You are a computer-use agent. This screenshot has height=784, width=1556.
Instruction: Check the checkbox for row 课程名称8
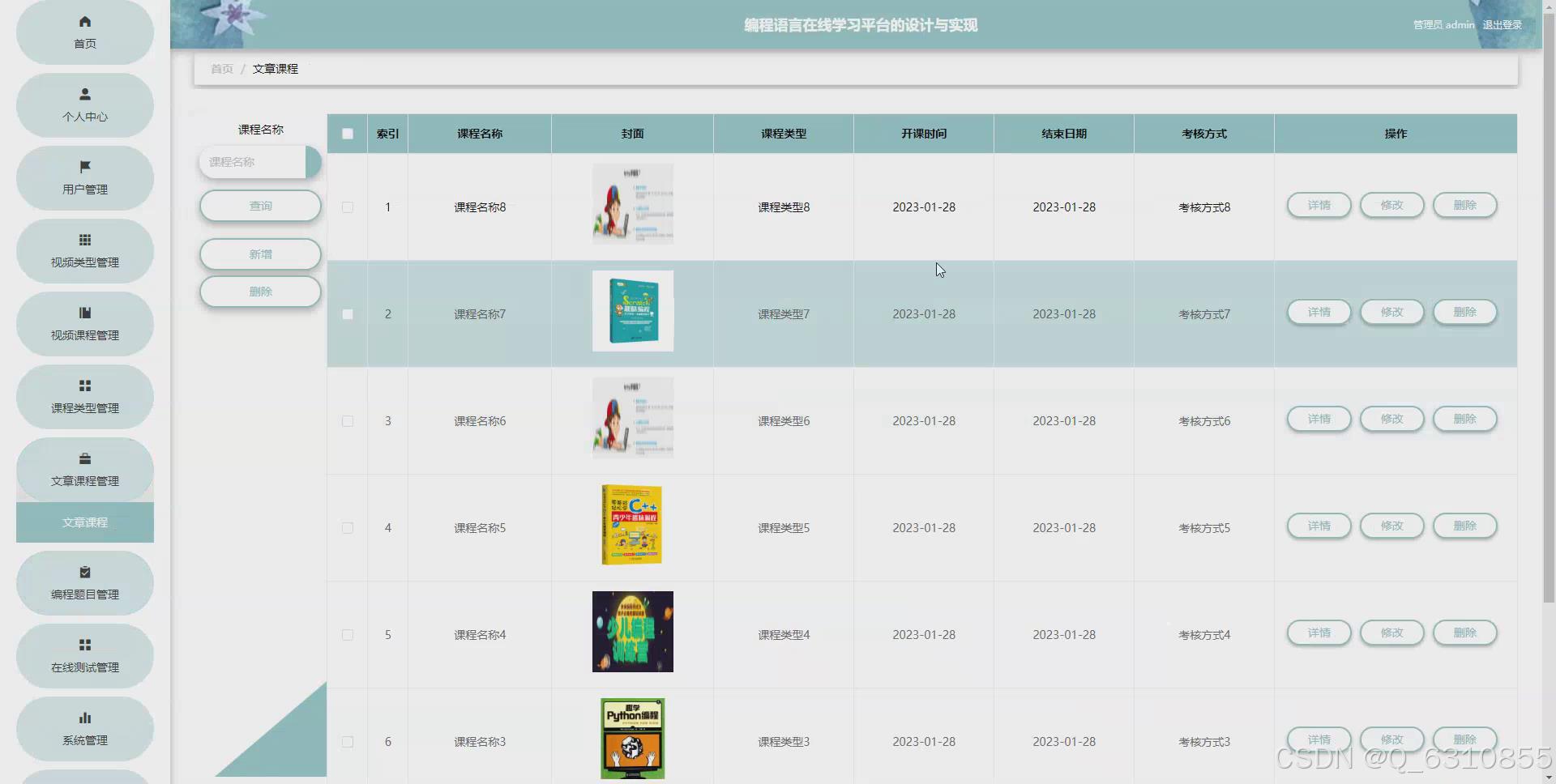[348, 207]
